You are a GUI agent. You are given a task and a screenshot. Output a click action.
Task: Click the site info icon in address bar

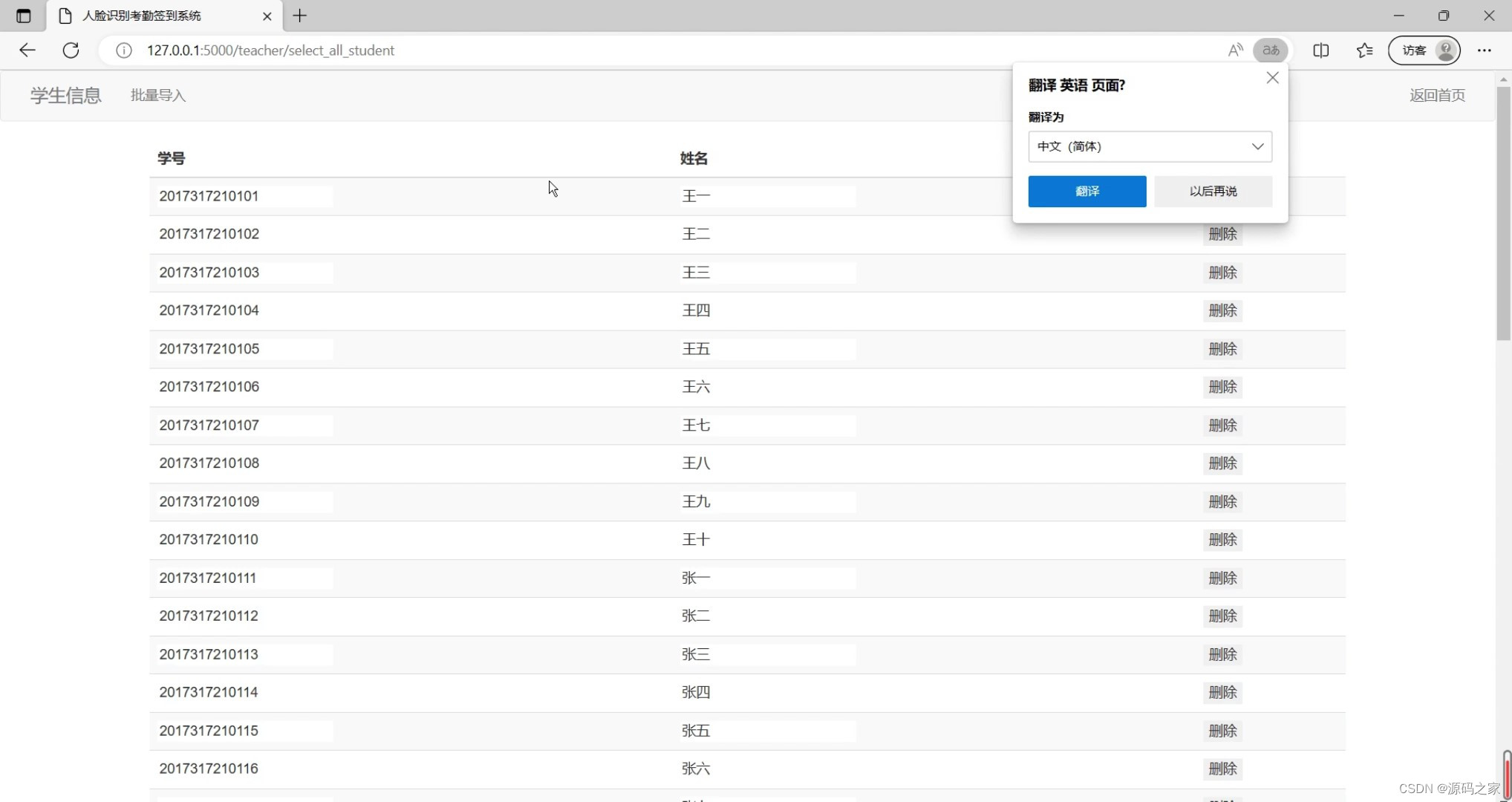pyautogui.click(x=124, y=50)
